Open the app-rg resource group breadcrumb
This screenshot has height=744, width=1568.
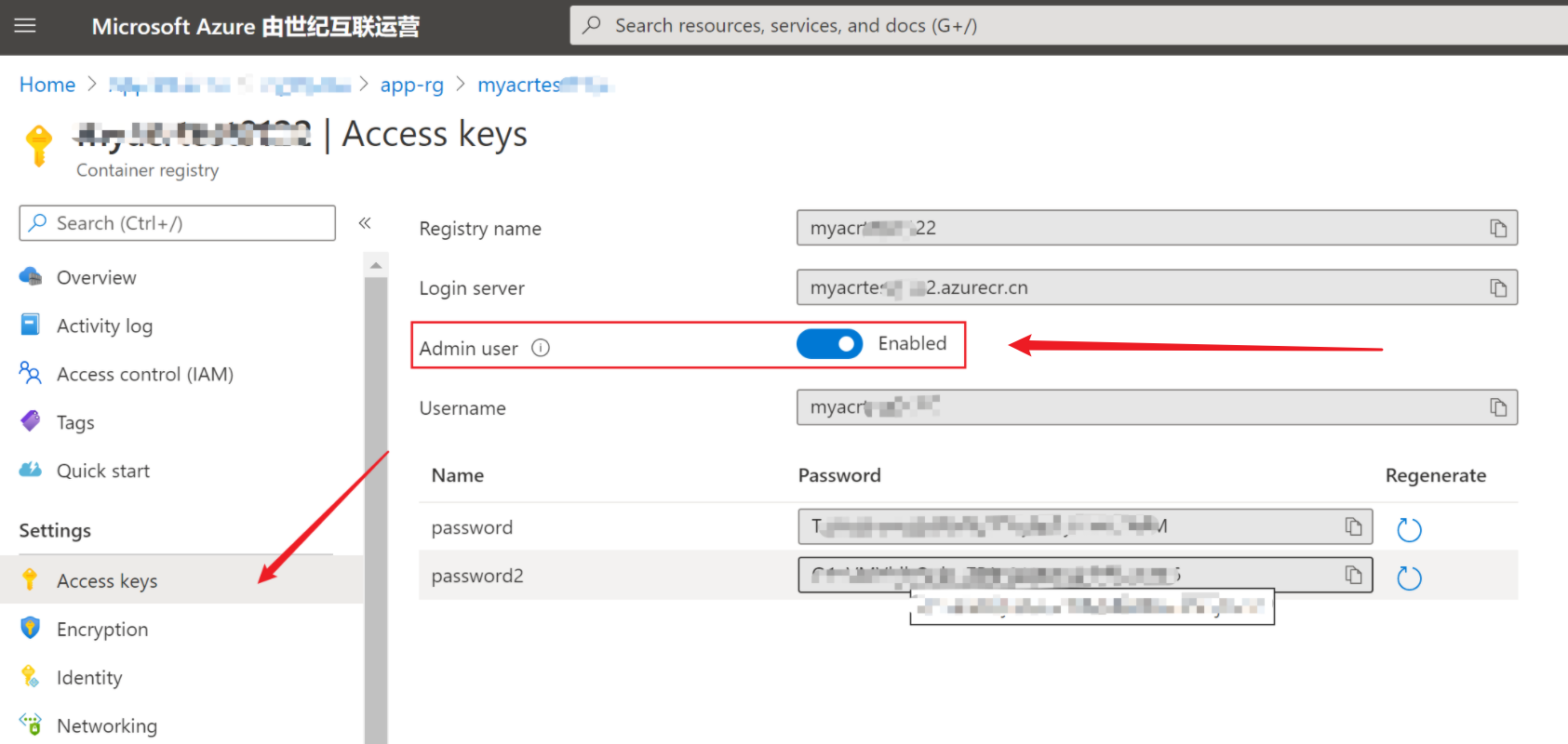[x=411, y=85]
